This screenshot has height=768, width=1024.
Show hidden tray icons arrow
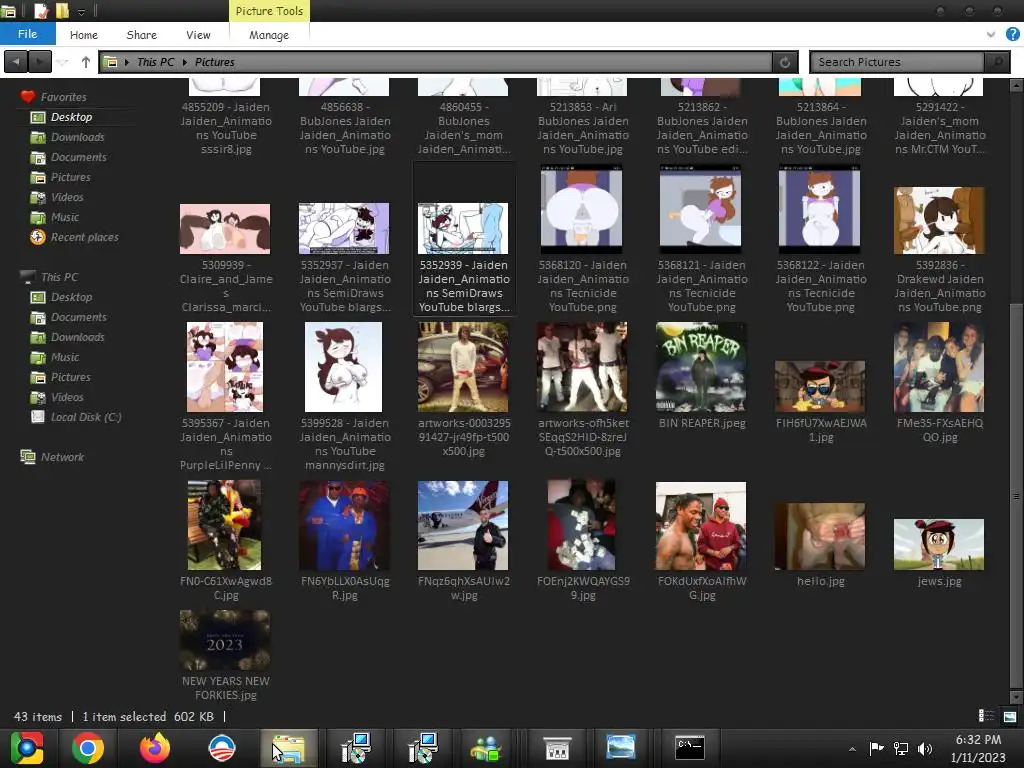point(852,749)
